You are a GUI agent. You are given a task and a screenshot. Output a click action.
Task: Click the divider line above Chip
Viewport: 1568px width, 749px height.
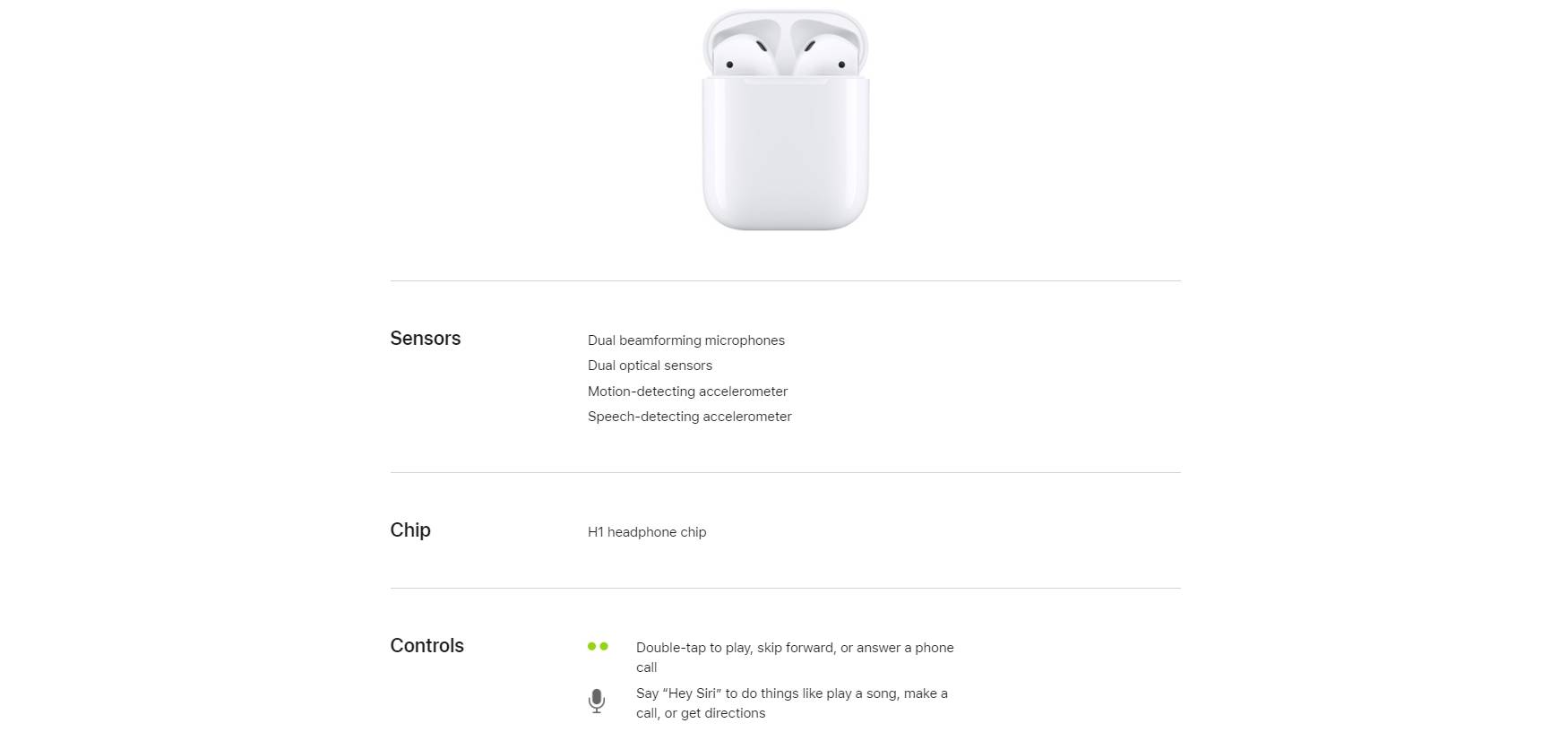click(785, 473)
